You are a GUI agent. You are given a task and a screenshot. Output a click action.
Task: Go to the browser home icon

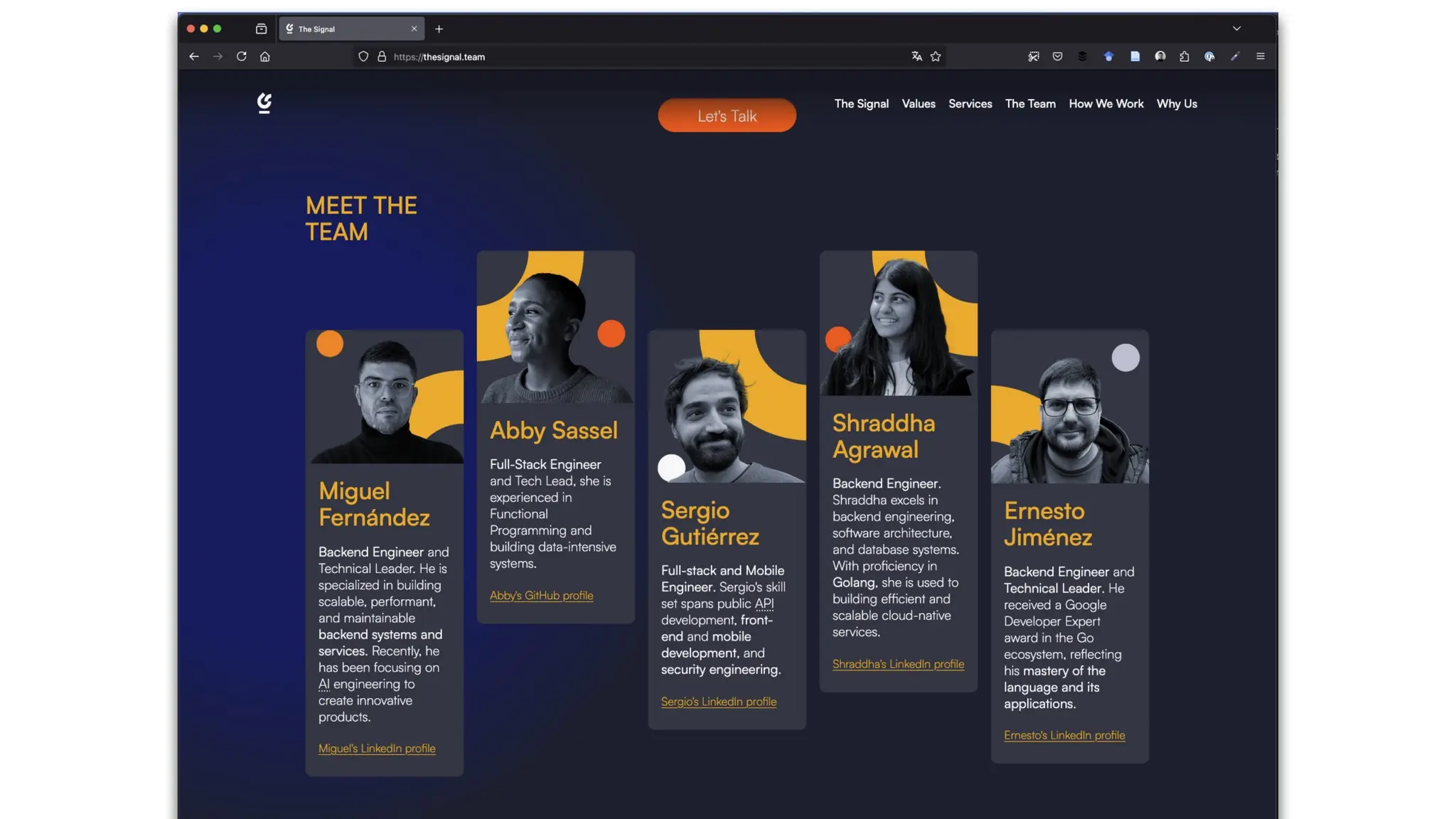pos(265,56)
